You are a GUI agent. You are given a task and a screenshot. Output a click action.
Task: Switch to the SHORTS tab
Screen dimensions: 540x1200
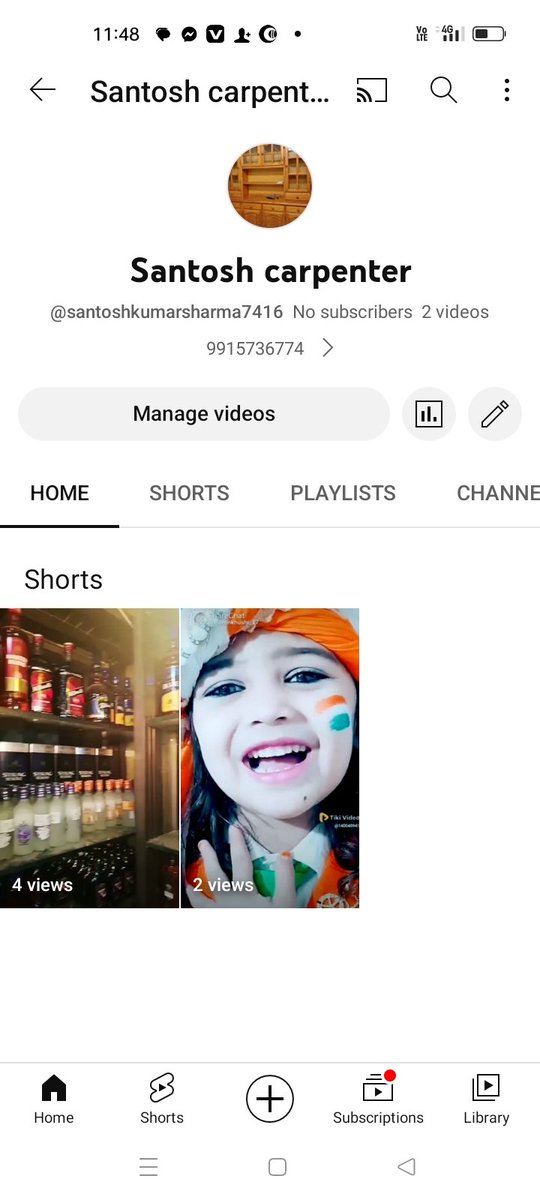[x=189, y=493]
